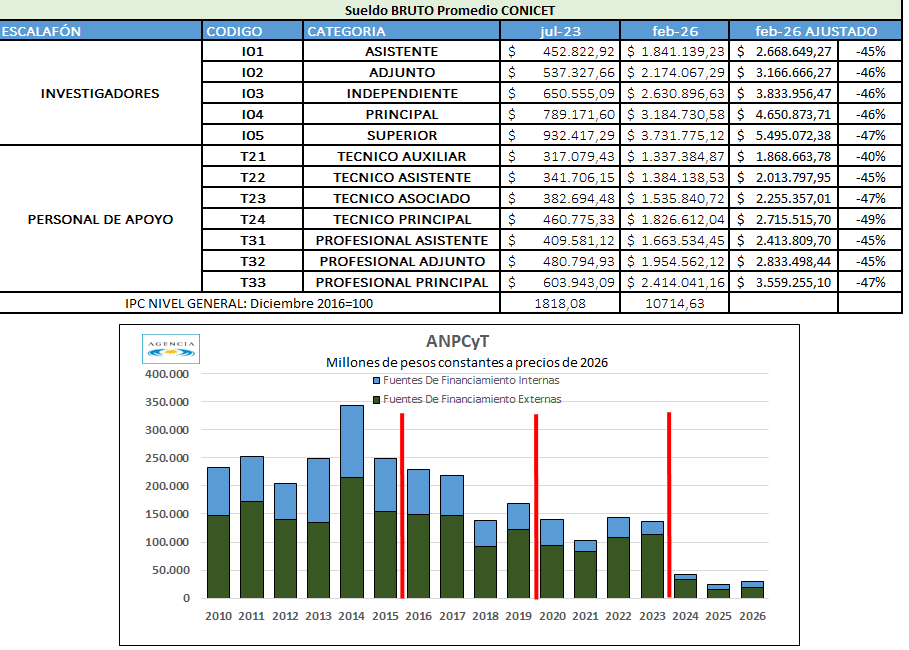Screen dimensions: 909x650
Task: Click the 2019 x-axis year label
Action: point(518,616)
